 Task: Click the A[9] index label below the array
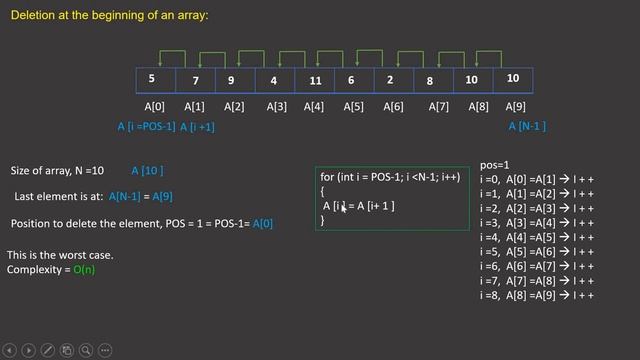point(516,107)
